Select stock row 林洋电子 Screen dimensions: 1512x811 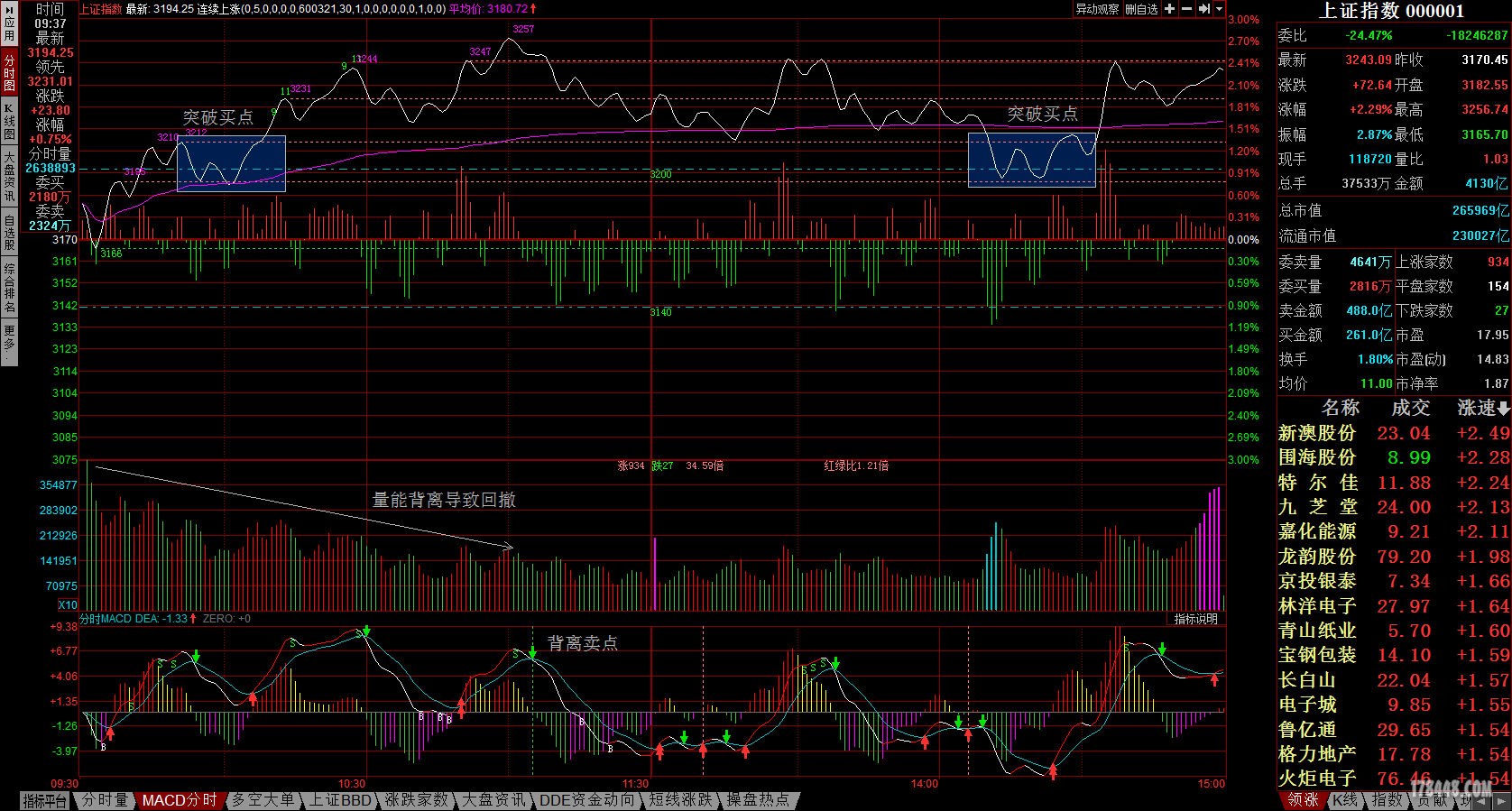click(x=1394, y=605)
